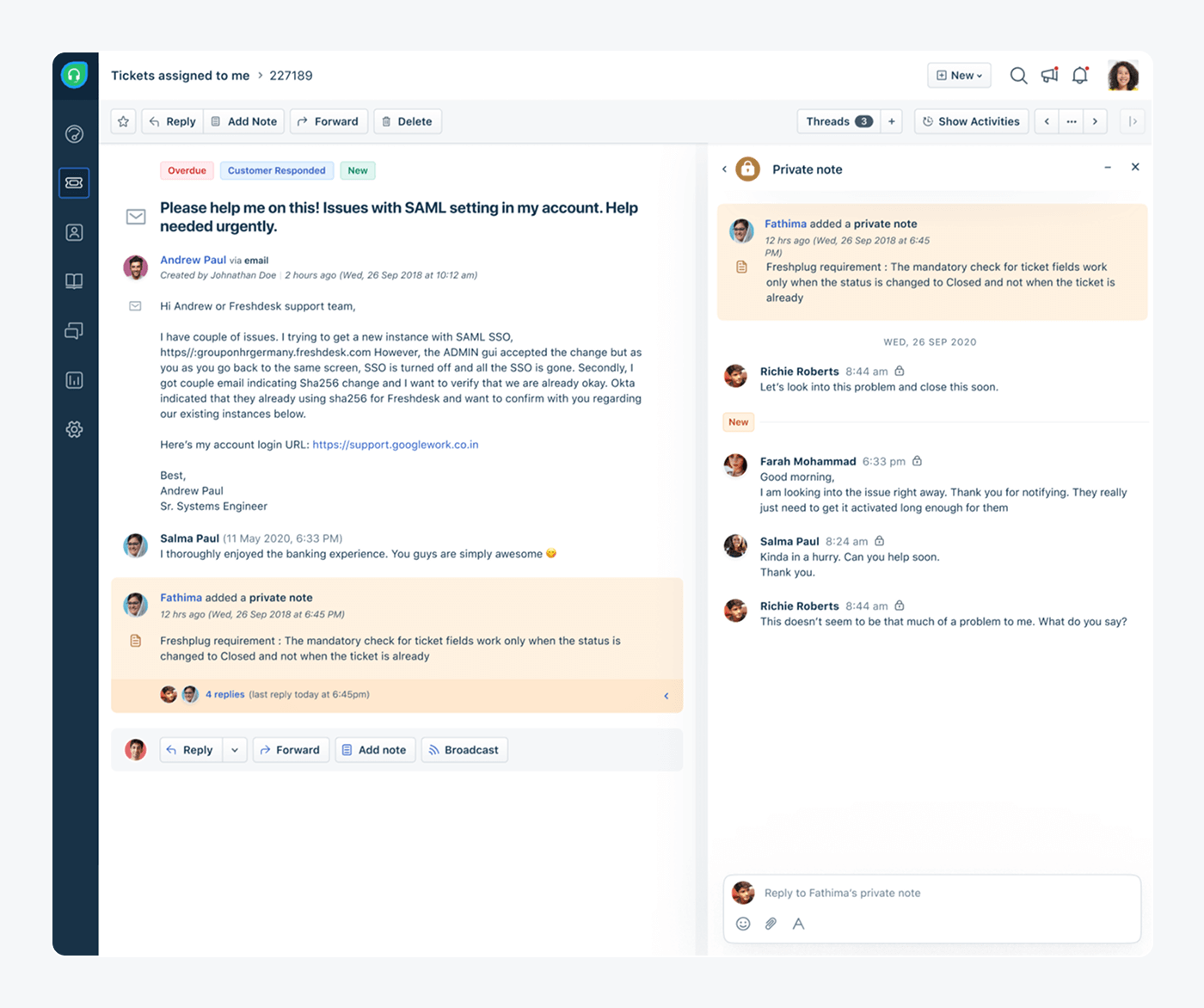1204x1008 pixels.
Task: Open the solutions book sidebar icon
Action: point(75,281)
